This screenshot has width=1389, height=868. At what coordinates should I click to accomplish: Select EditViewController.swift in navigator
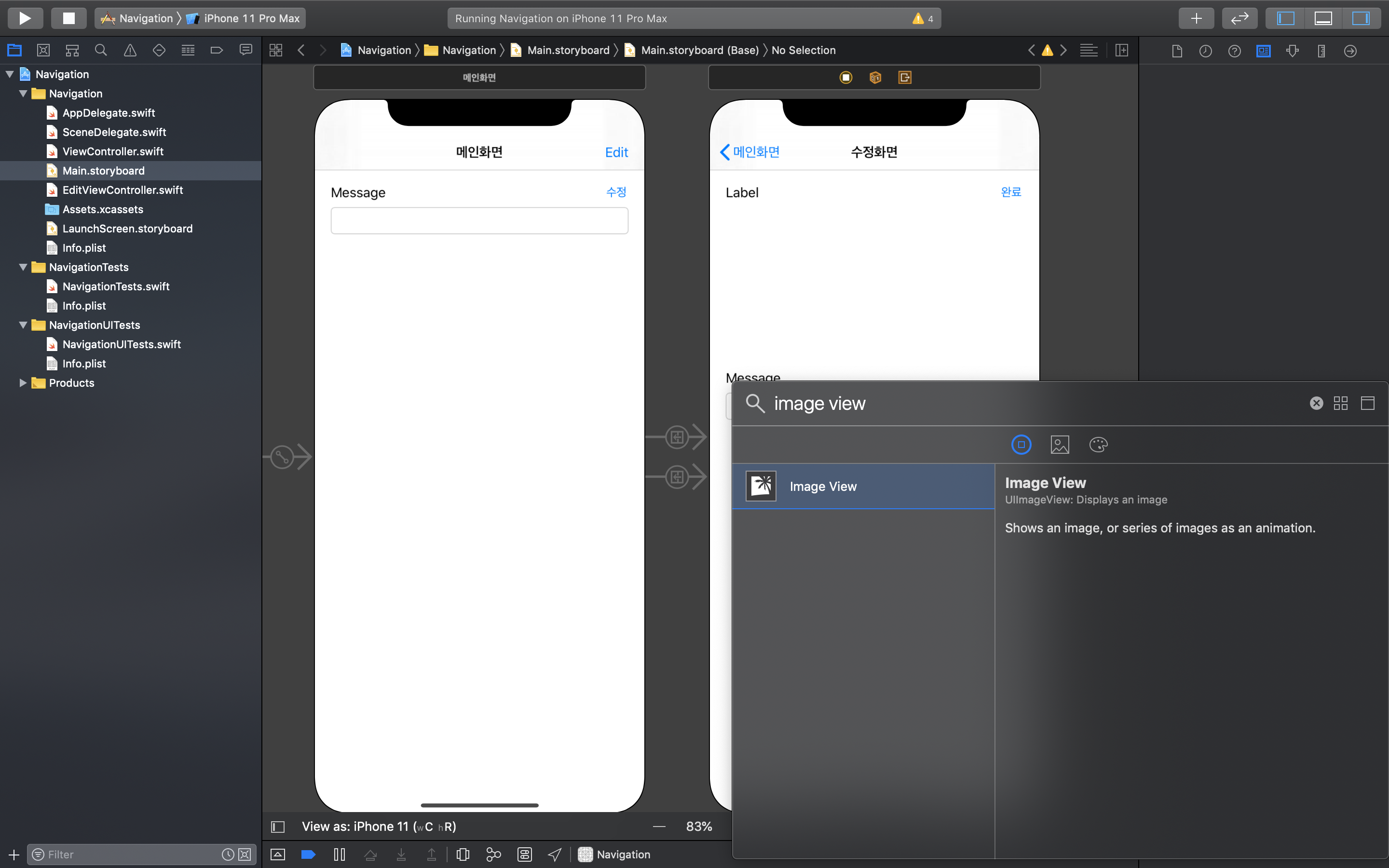[x=122, y=190]
